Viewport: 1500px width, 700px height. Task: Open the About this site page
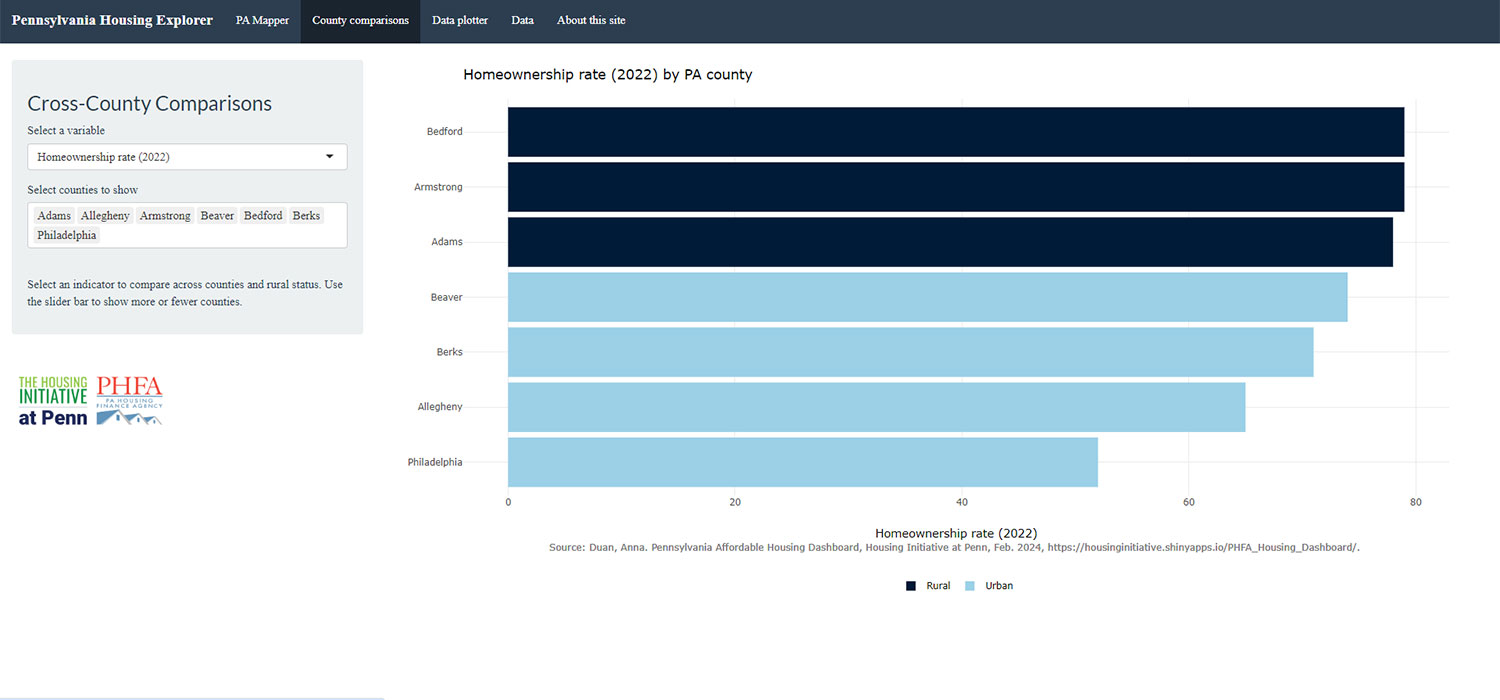point(590,20)
